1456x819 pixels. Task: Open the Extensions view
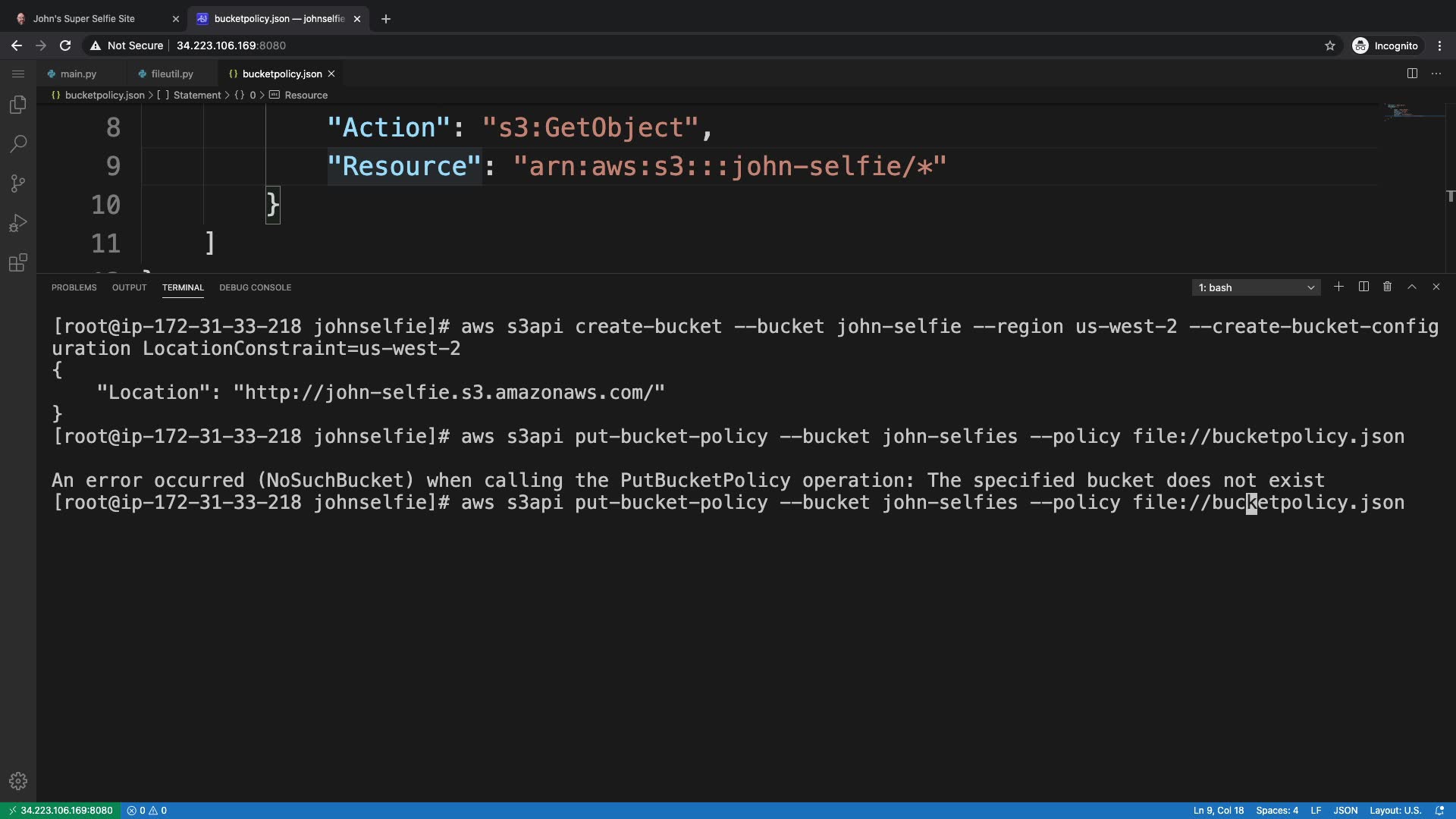18,262
